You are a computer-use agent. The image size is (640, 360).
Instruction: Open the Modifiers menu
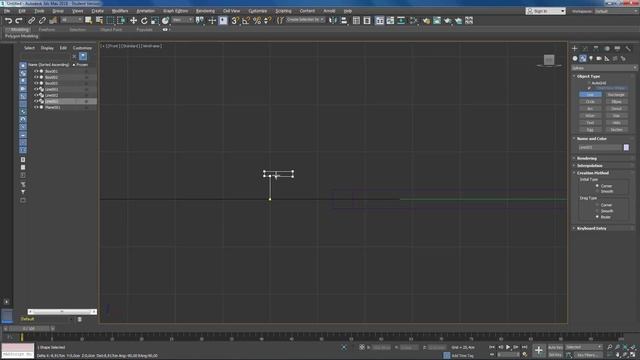point(120,11)
